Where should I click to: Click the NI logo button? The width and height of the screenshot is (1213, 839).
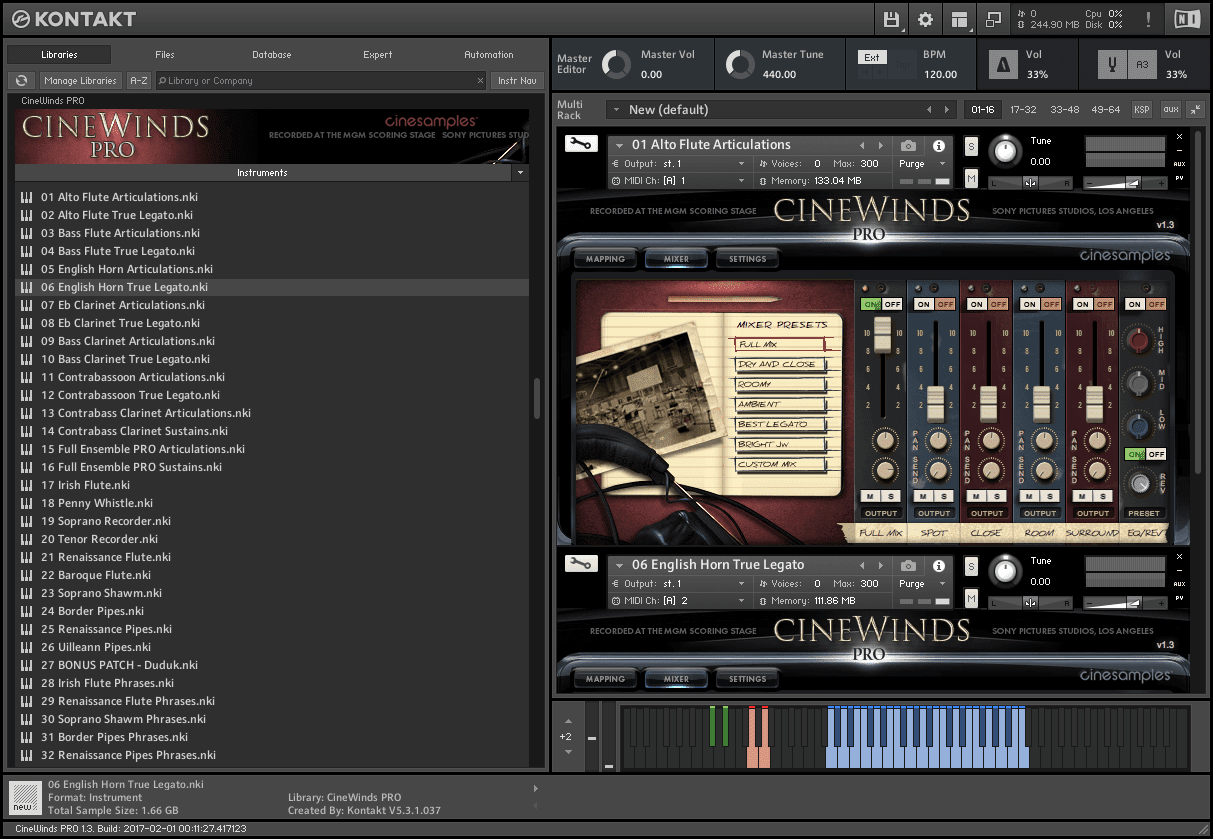(x=1187, y=19)
